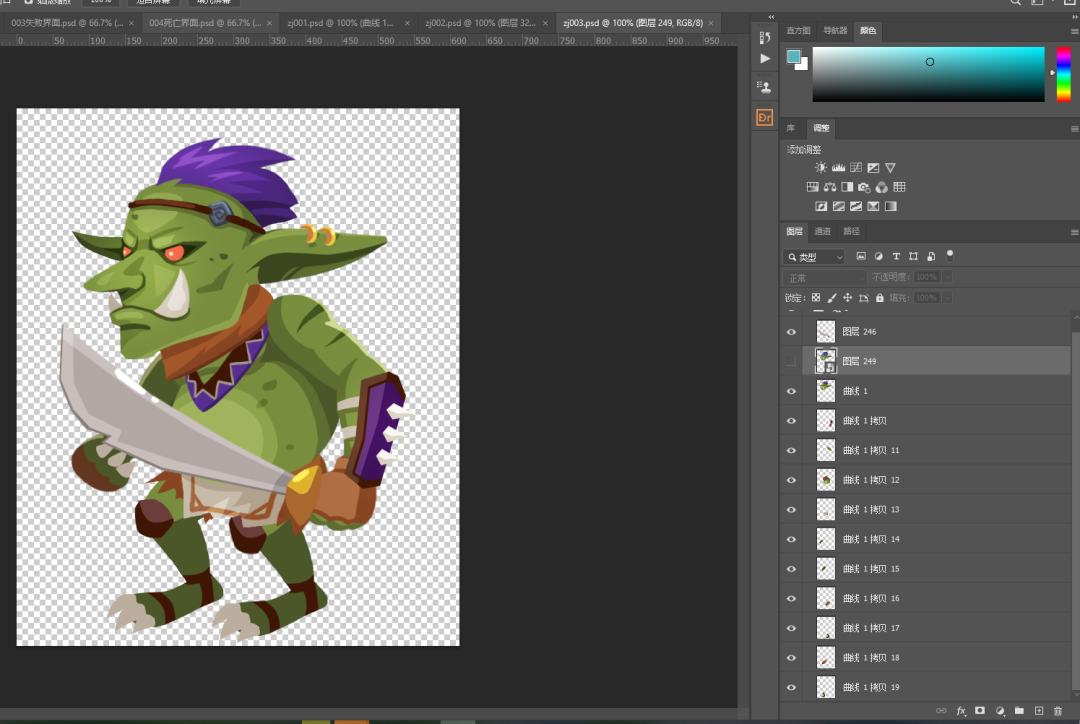Hide layer 曲线 1

pyautogui.click(x=791, y=391)
